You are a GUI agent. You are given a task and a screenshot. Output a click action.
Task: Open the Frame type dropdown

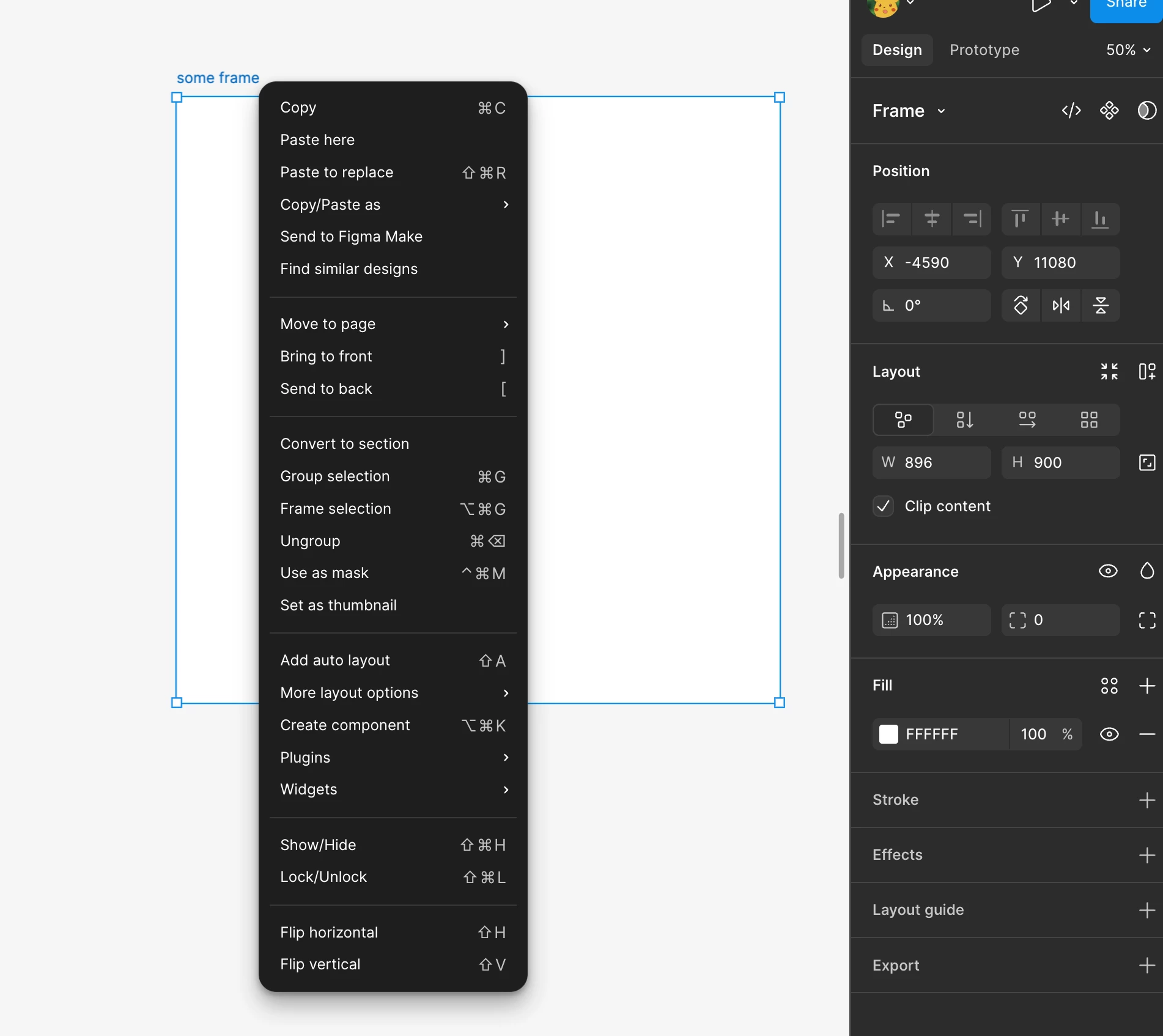click(x=909, y=111)
